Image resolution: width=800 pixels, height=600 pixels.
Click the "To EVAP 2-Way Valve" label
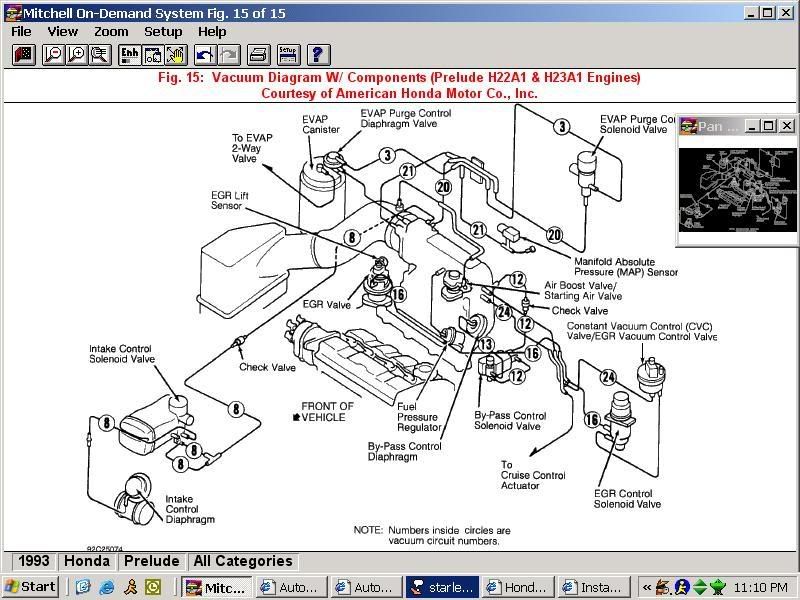coord(252,148)
